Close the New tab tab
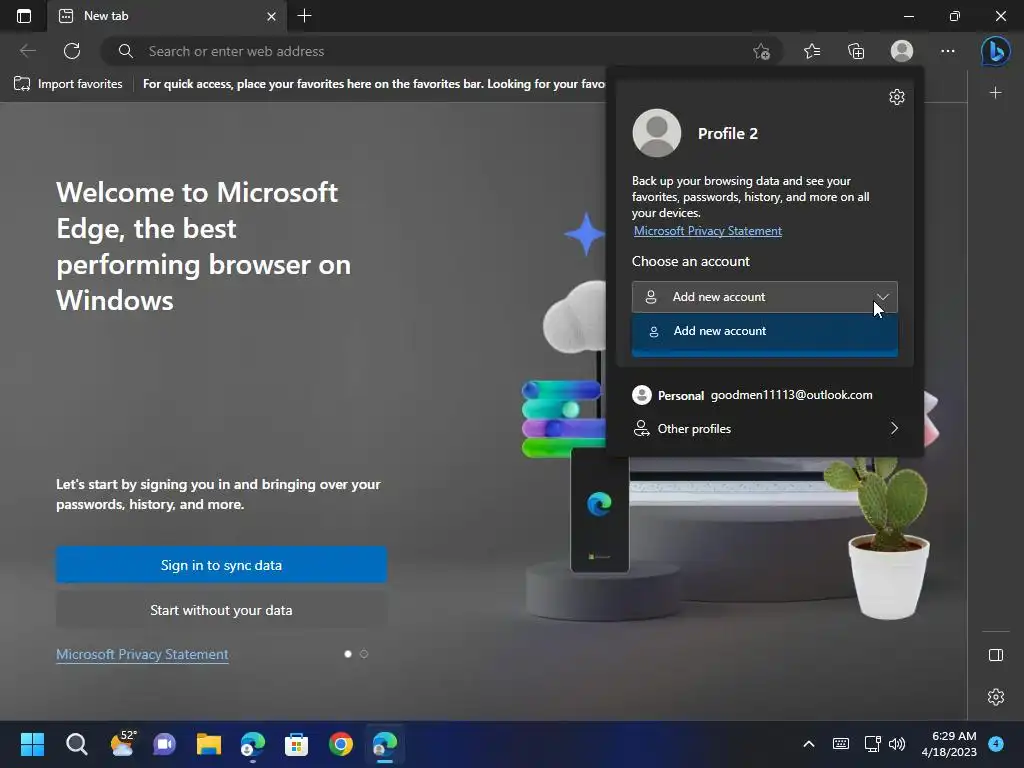 pos(272,16)
